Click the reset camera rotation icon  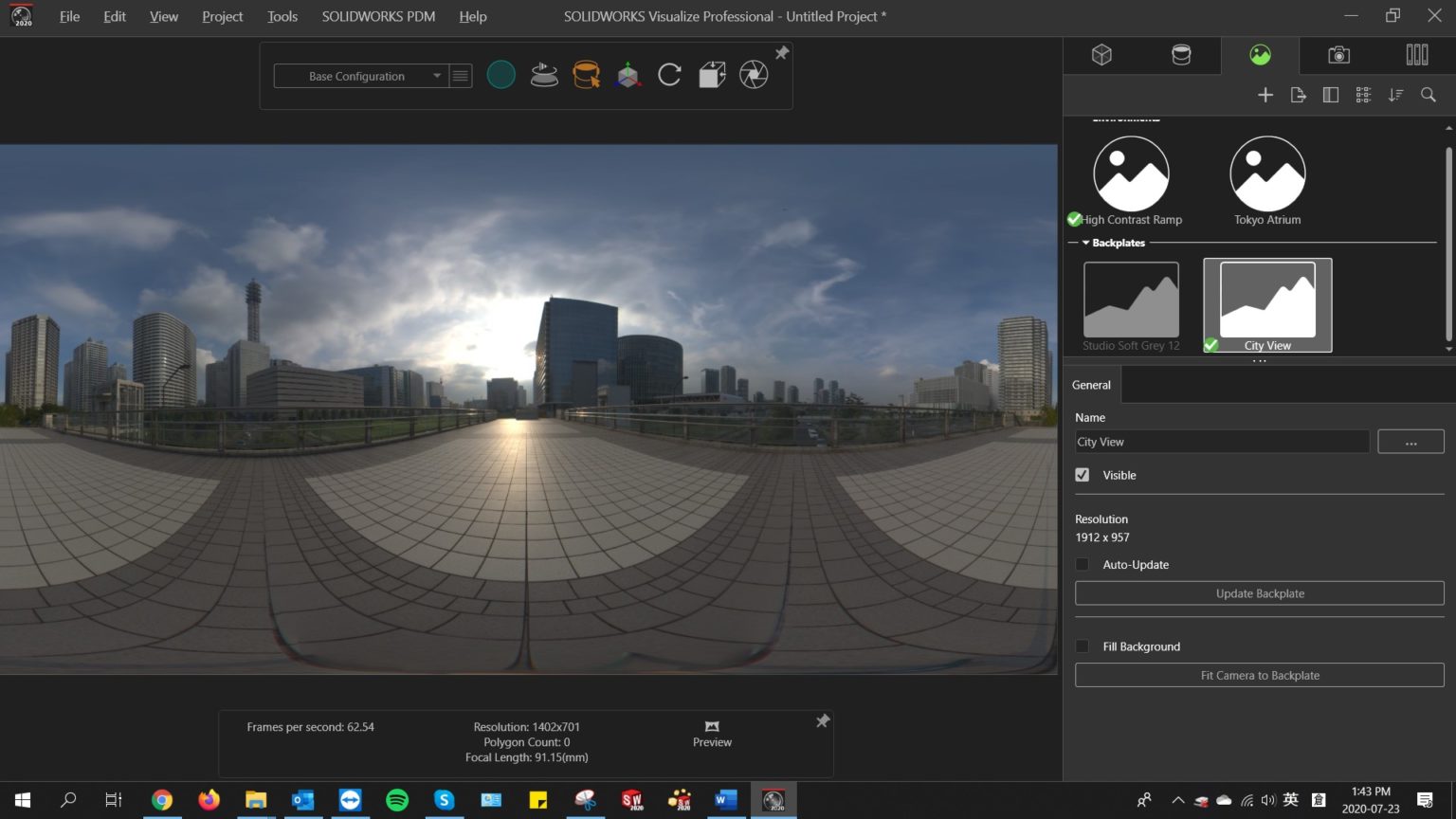click(x=669, y=74)
